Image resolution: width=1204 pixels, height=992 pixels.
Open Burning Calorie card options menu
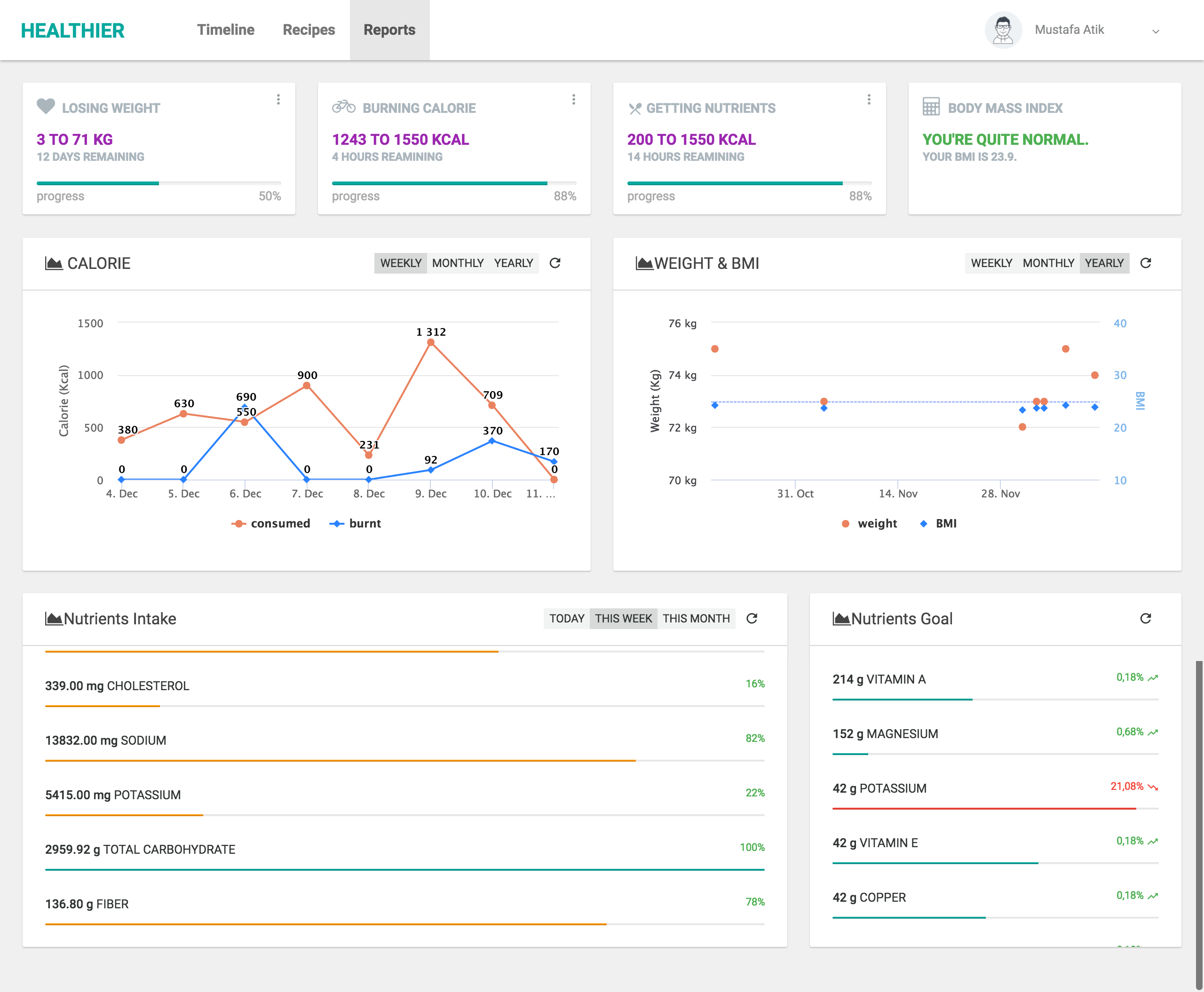coord(573,99)
